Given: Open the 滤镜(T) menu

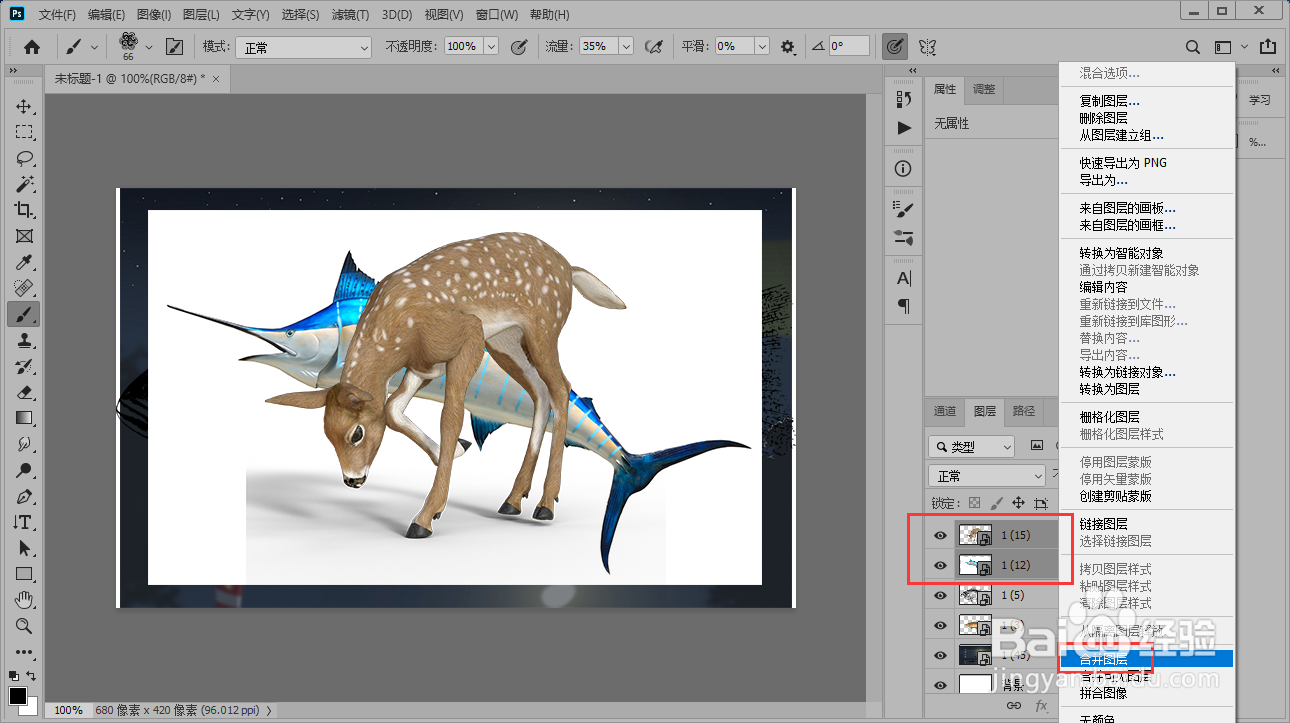Looking at the screenshot, I should click(x=350, y=15).
